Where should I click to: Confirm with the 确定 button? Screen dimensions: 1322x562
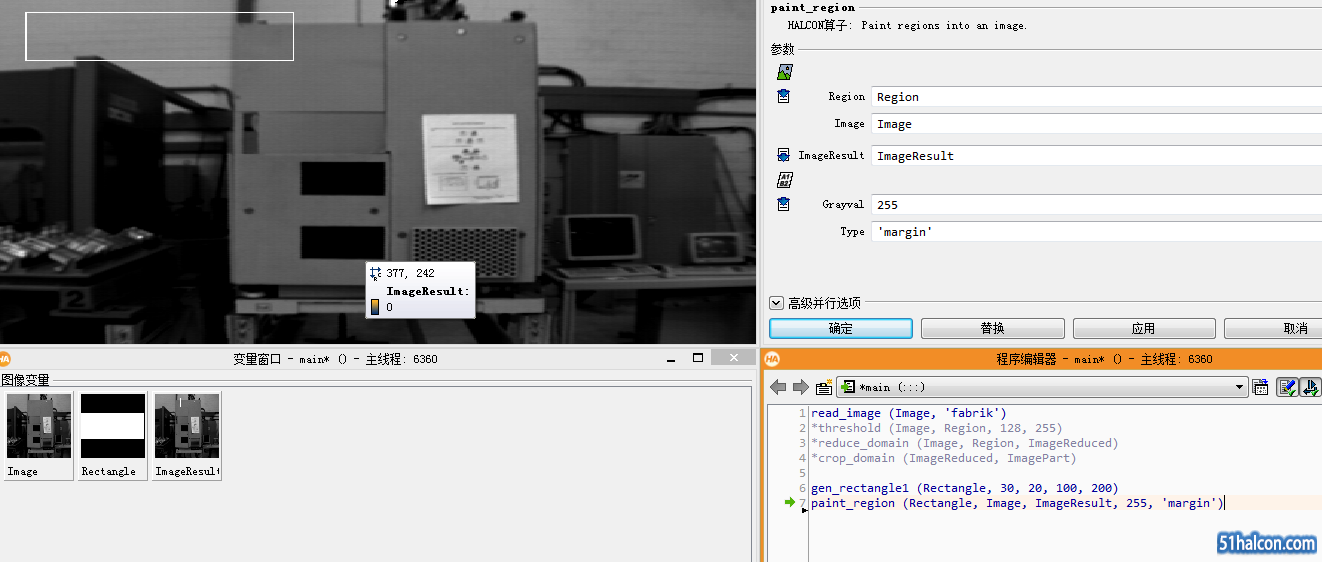[841, 328]
